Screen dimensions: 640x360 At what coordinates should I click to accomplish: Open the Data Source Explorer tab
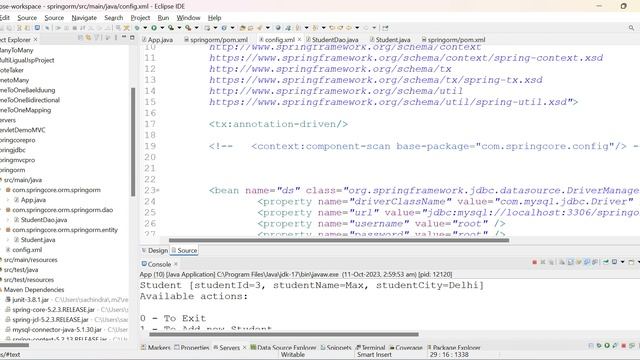pyautogui.click(x=283, y=348)
